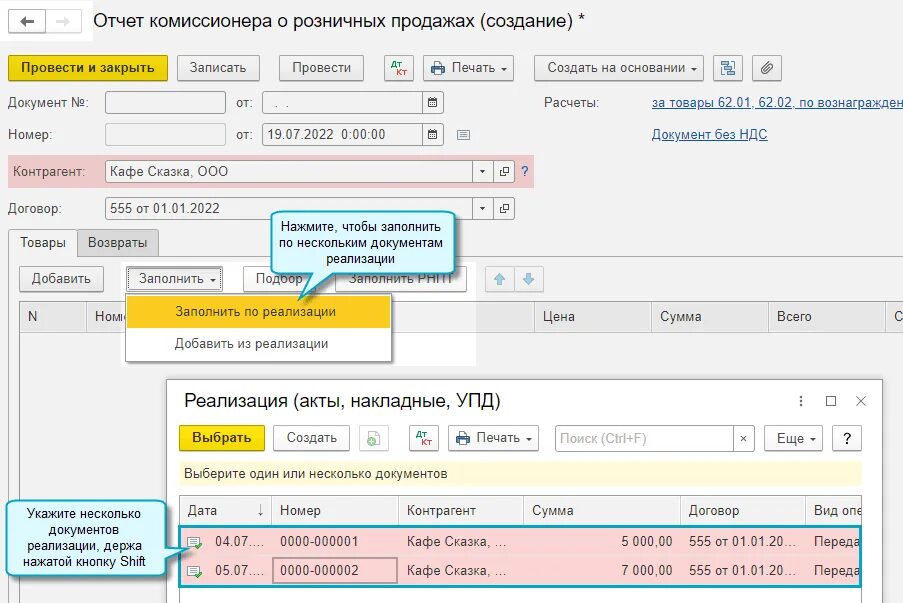The image size is (903, 603).
Task: Click the Провести button
Action: point(321,68)
